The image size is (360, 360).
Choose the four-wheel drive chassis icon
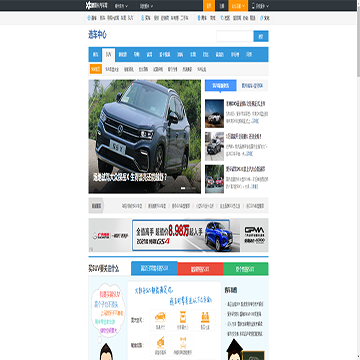tap(183, 343)
